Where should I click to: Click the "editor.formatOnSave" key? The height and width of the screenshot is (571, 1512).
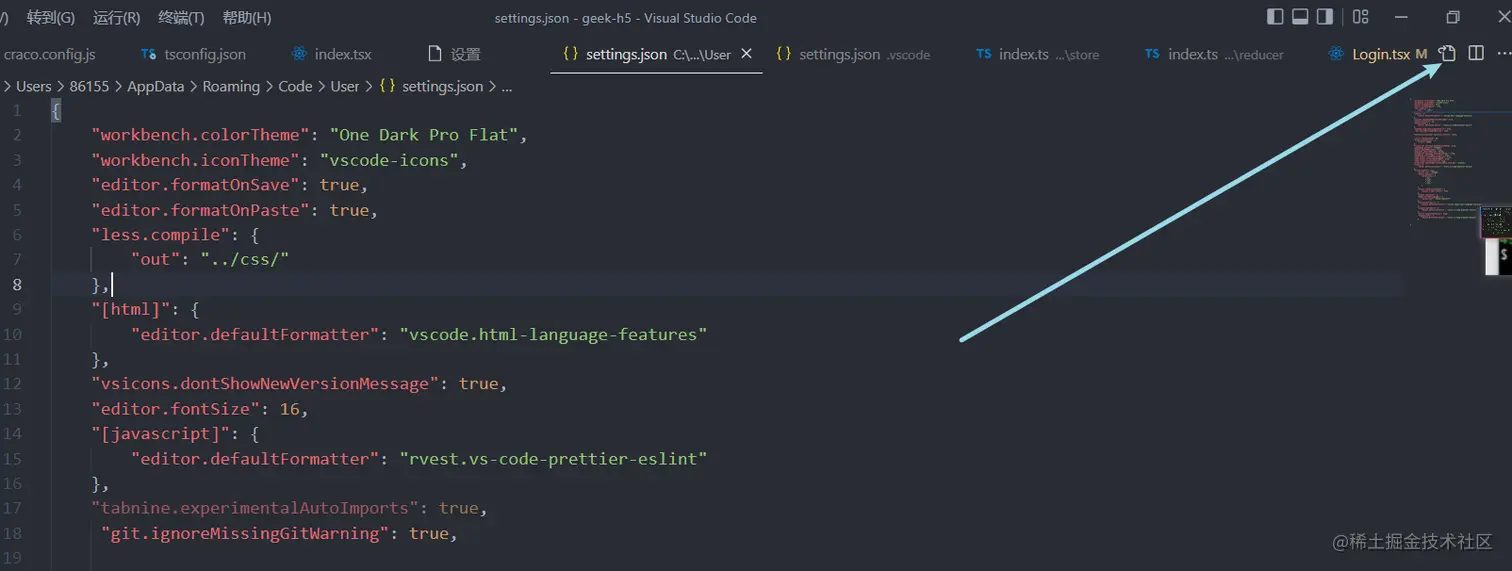[195, 185]
